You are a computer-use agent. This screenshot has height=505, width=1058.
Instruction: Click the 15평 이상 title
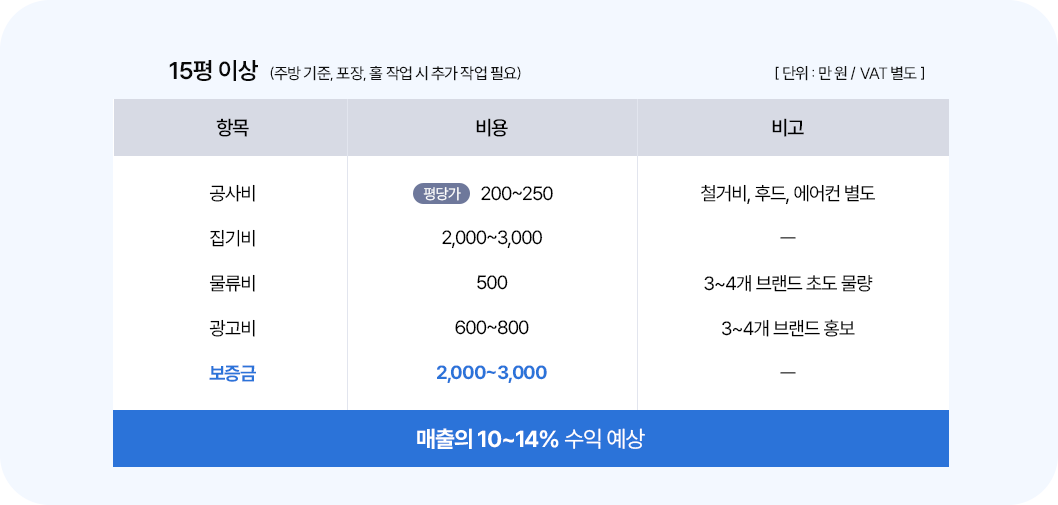tap(213, 71)
